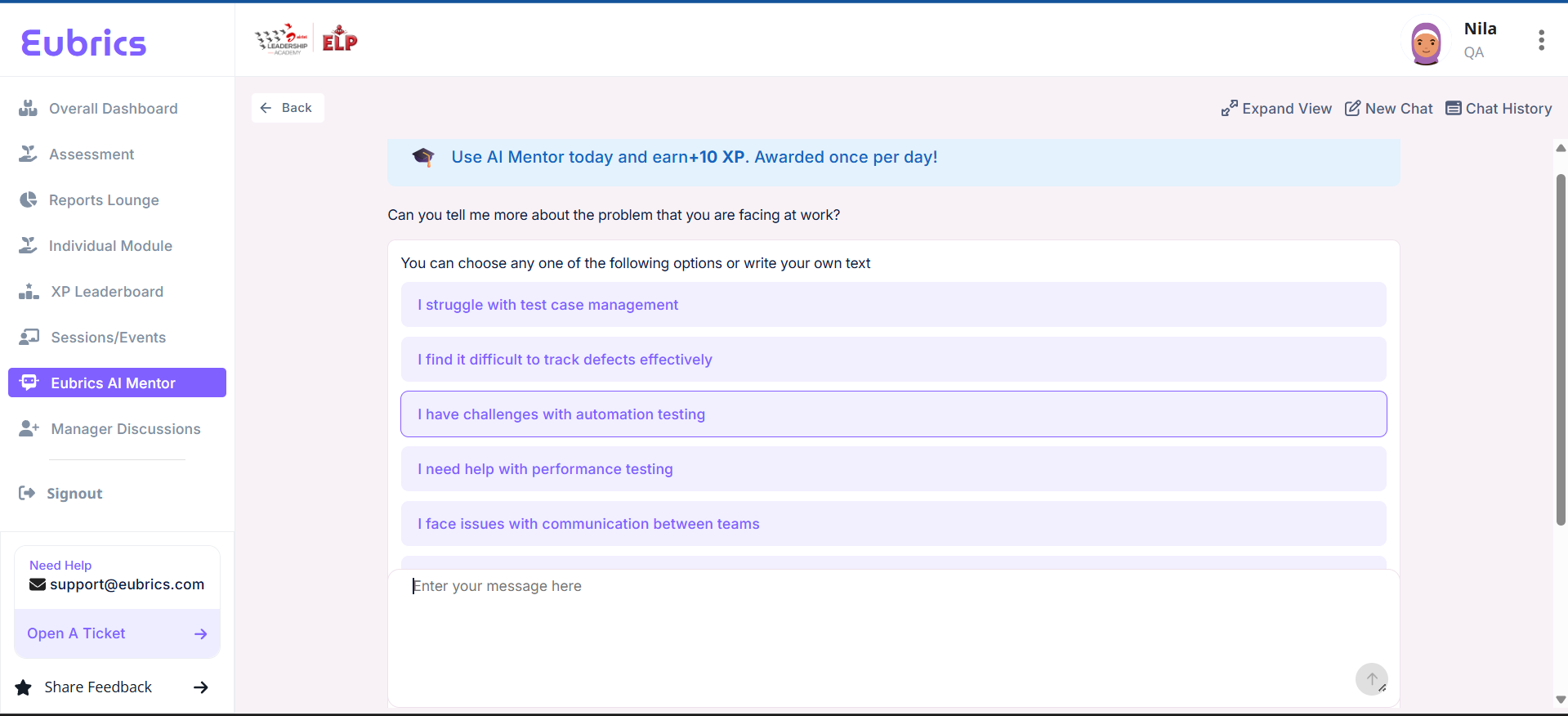Click the 'Need Help' label
The height and width of the screenshot is (716, 1568).
pos(60,565)
